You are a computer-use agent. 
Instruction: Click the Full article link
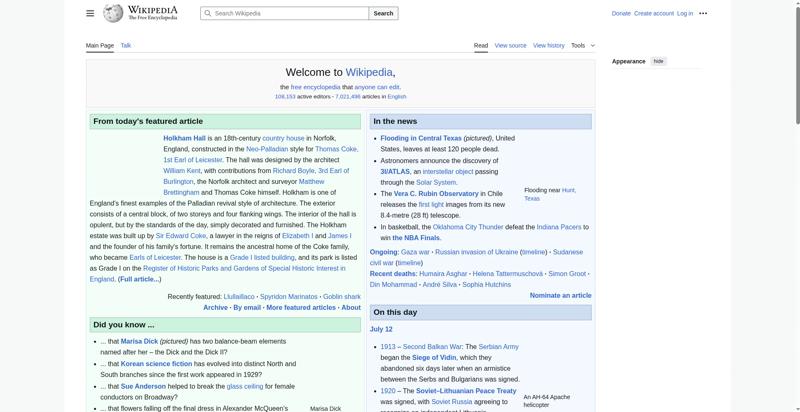click(139, 279)
